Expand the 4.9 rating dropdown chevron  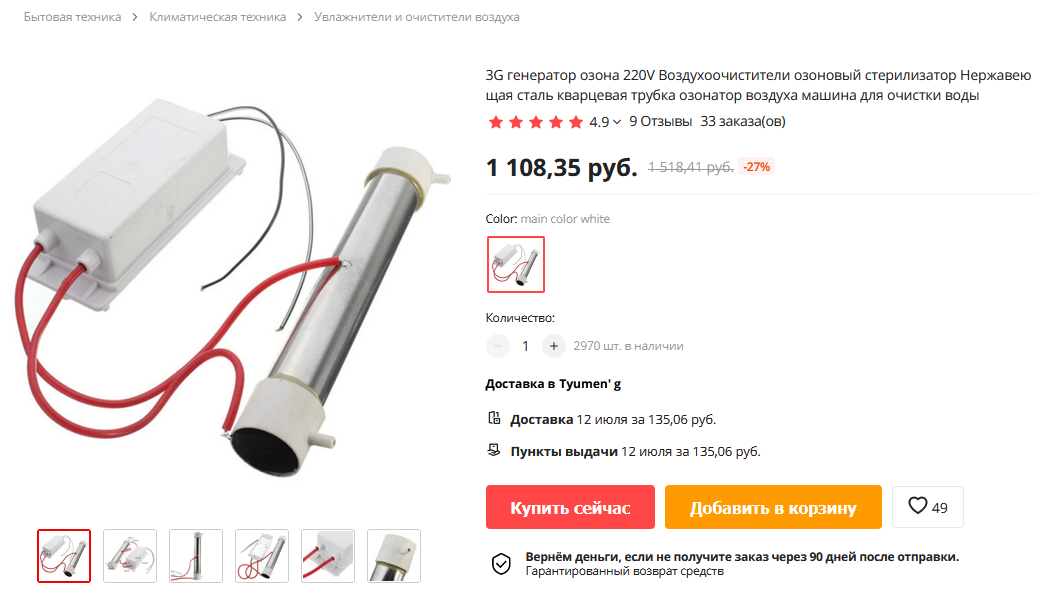coord(617,122)
